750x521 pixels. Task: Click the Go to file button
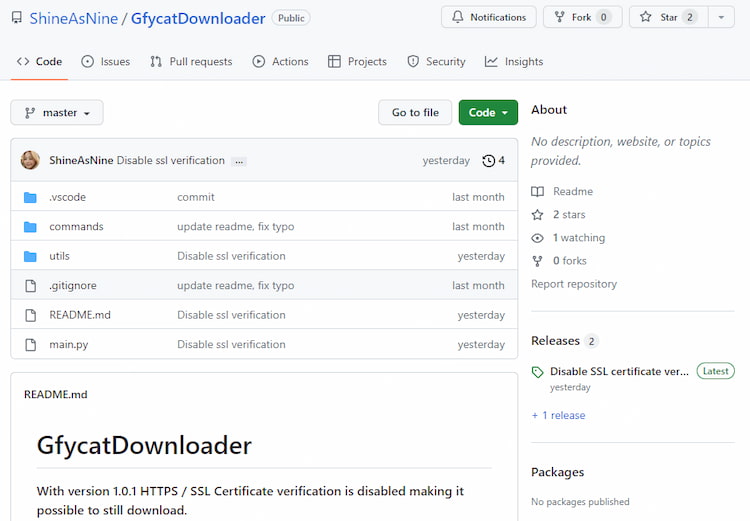pos(415,113)
